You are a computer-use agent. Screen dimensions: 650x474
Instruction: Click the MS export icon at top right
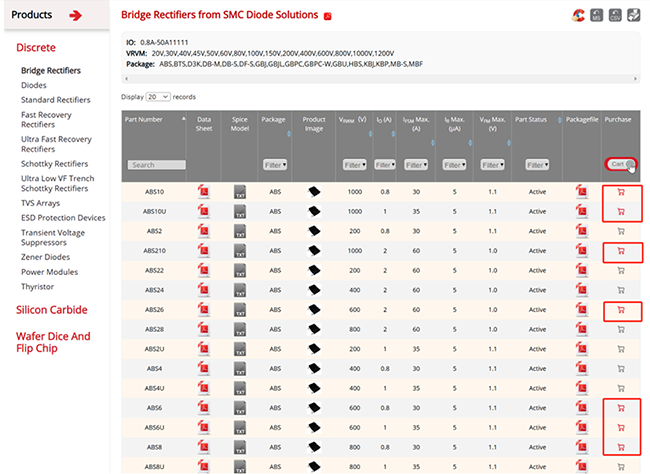click(596, 15)
